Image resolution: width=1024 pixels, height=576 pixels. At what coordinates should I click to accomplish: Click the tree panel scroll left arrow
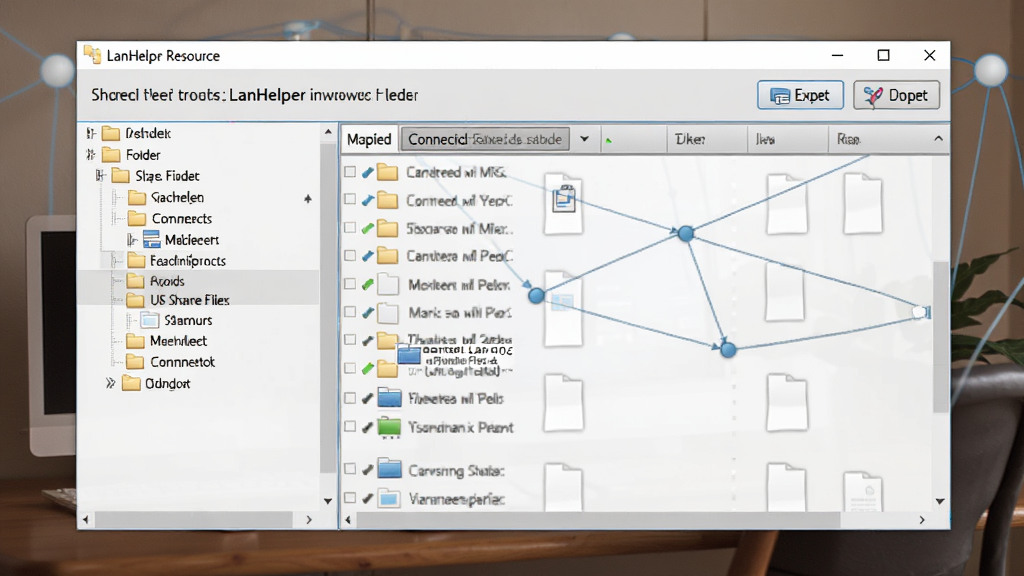pos(86,520)
